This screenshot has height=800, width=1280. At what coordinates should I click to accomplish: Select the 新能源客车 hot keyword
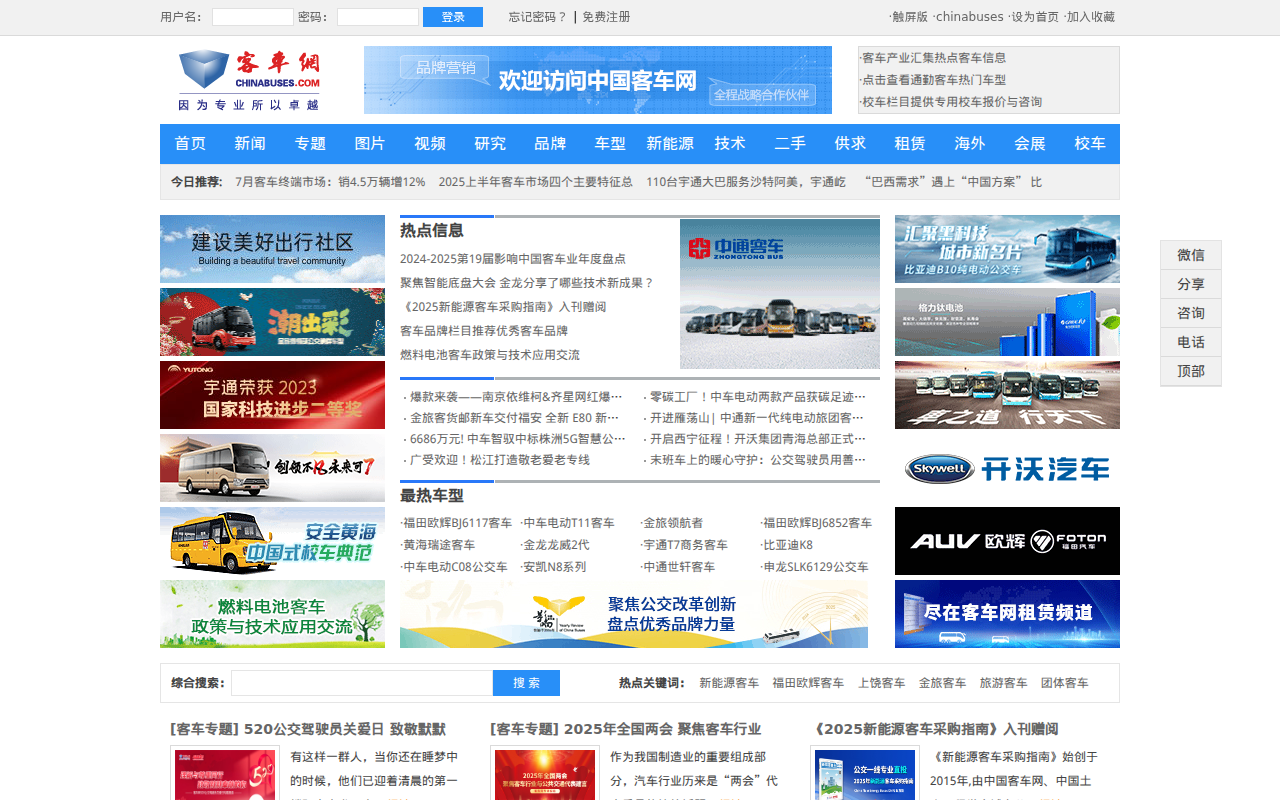coord(729,683)
